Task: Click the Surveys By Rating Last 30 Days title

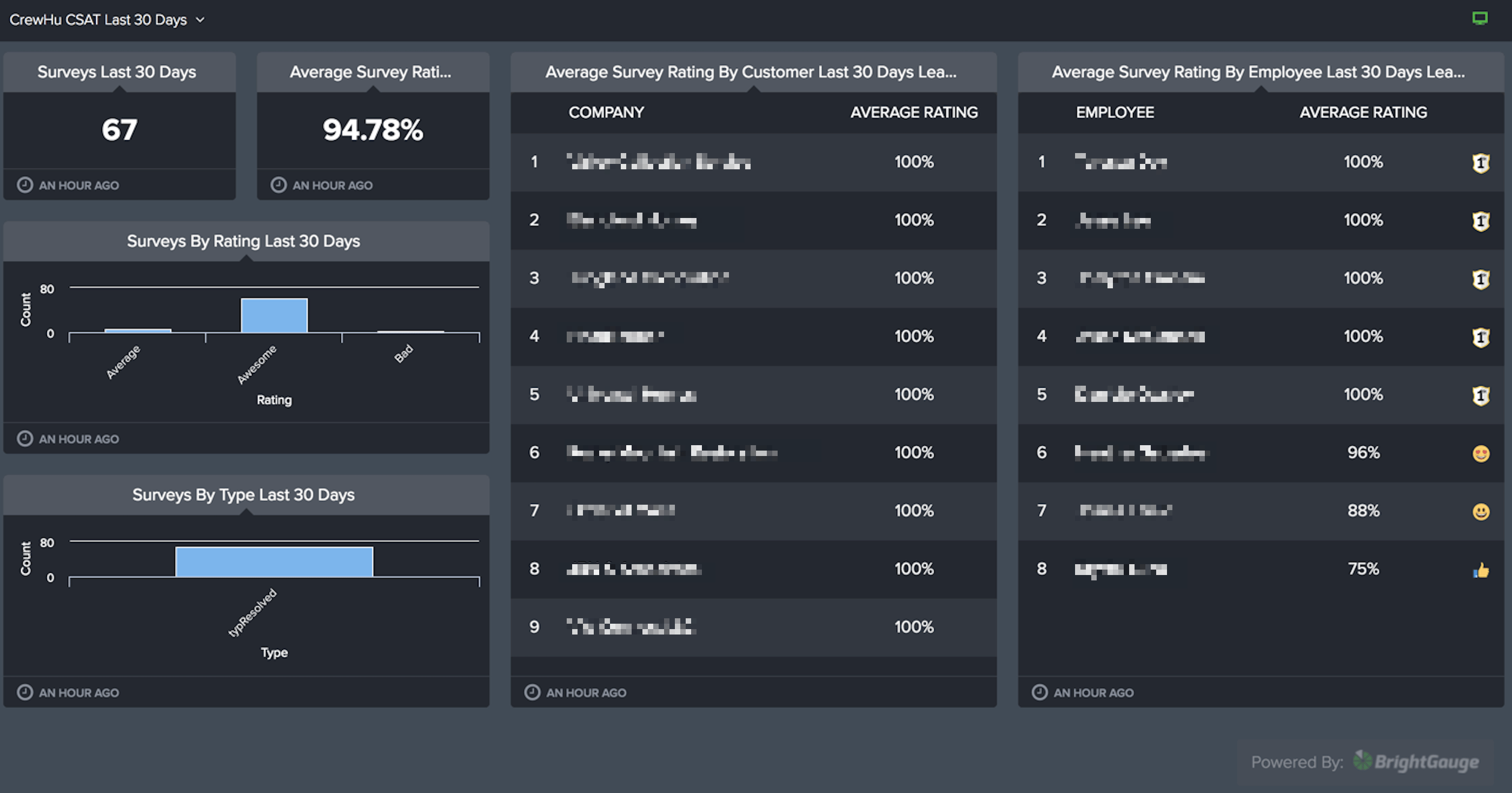Action: pyautogui.click(x=243, y=241)
